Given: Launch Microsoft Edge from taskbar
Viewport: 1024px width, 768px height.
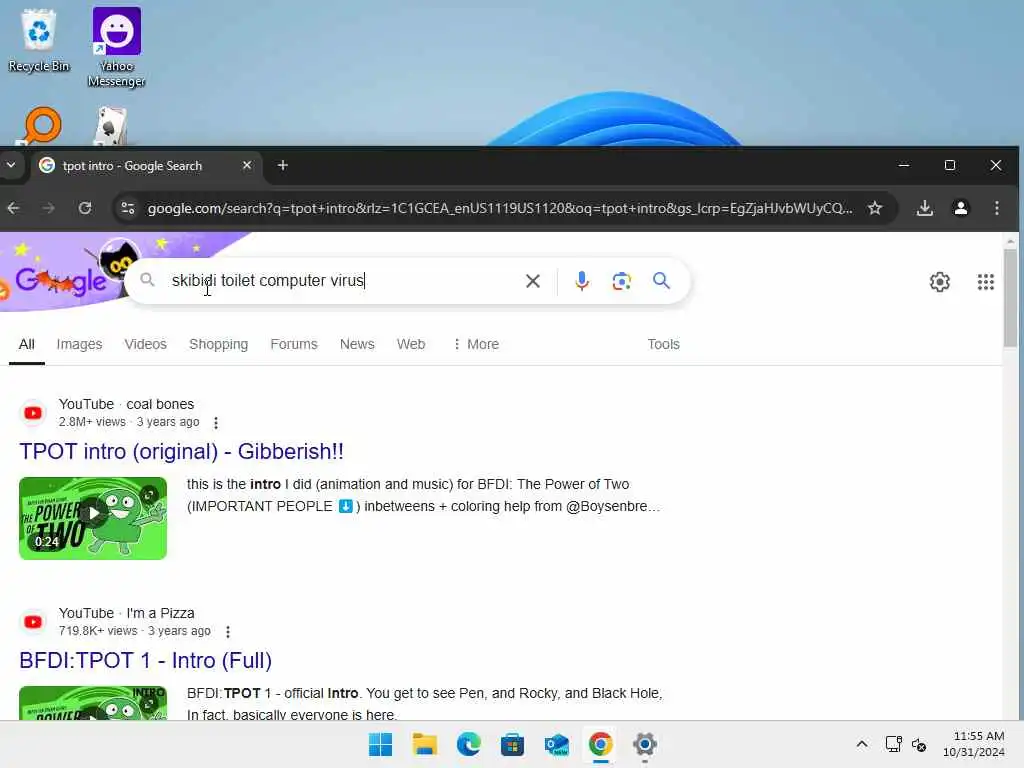Looking at the screenshot, I should (468, 744).
